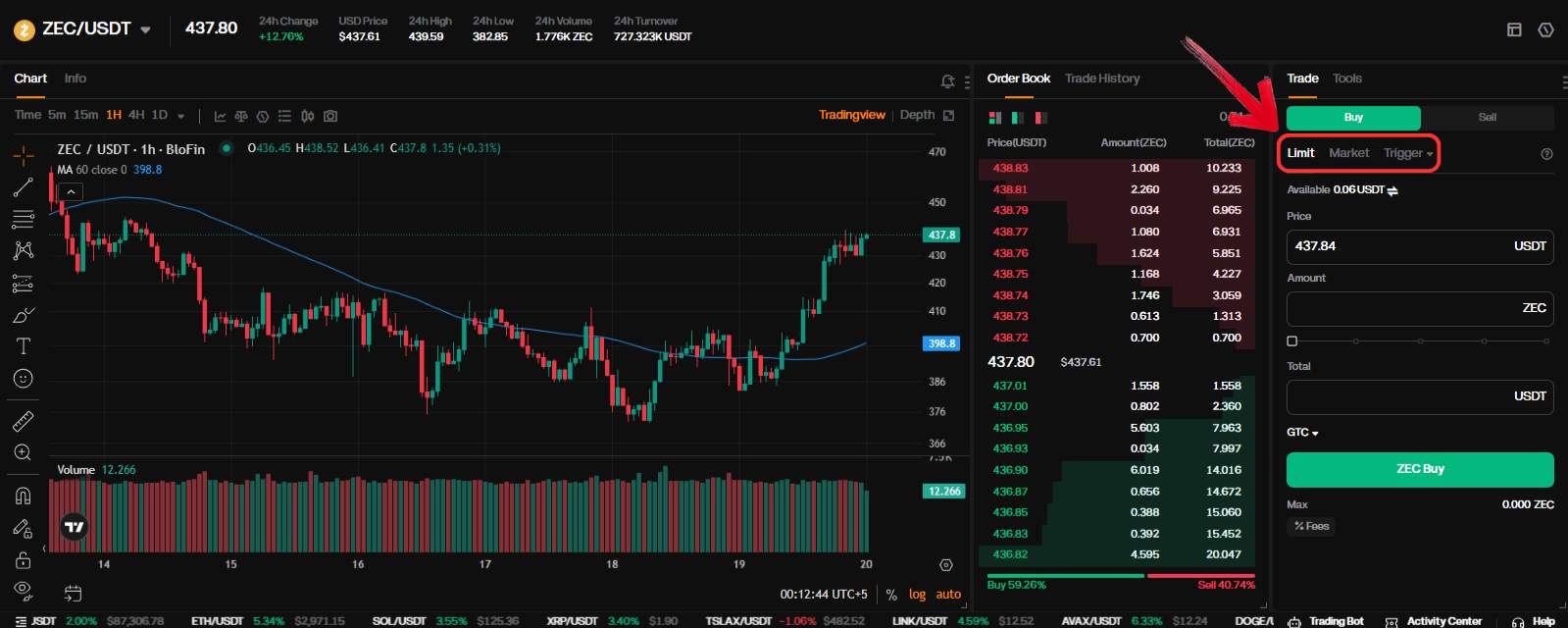The width and height of the screenshot is (1568, 628).
Task: Toggle auto scale on chart
Action: point(948,595)
